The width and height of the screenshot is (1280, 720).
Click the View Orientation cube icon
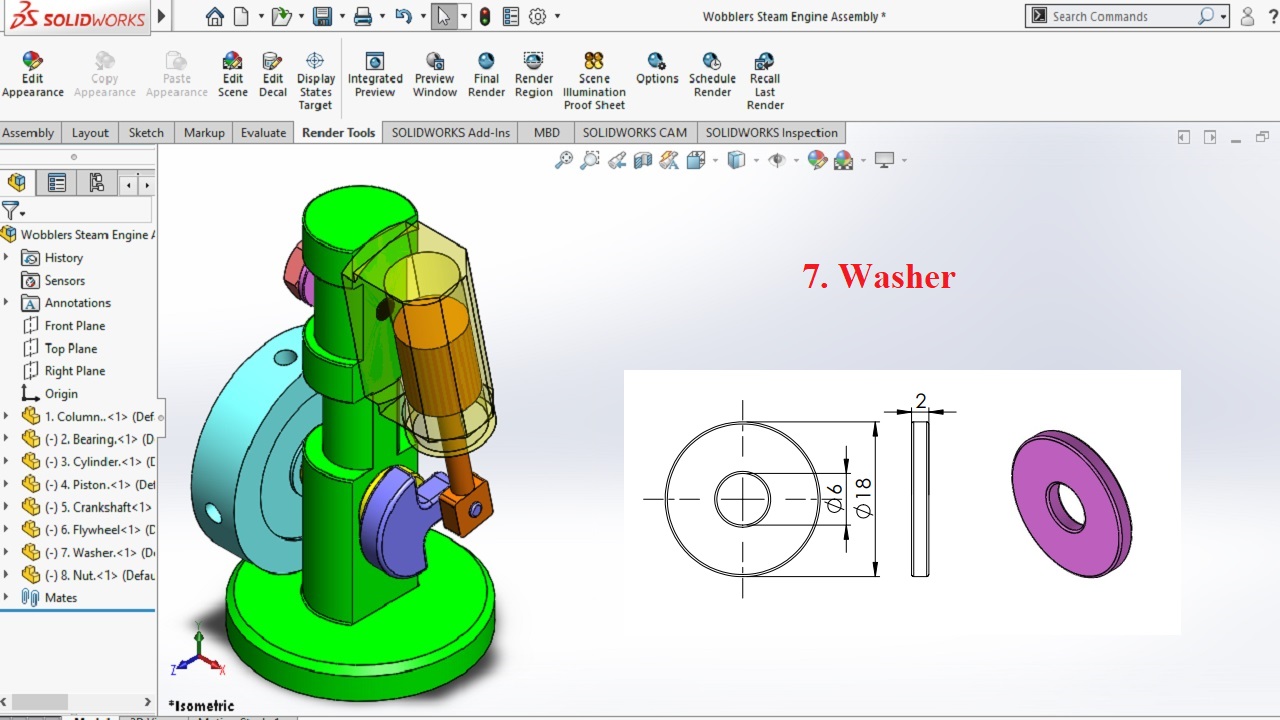[695, 160]
